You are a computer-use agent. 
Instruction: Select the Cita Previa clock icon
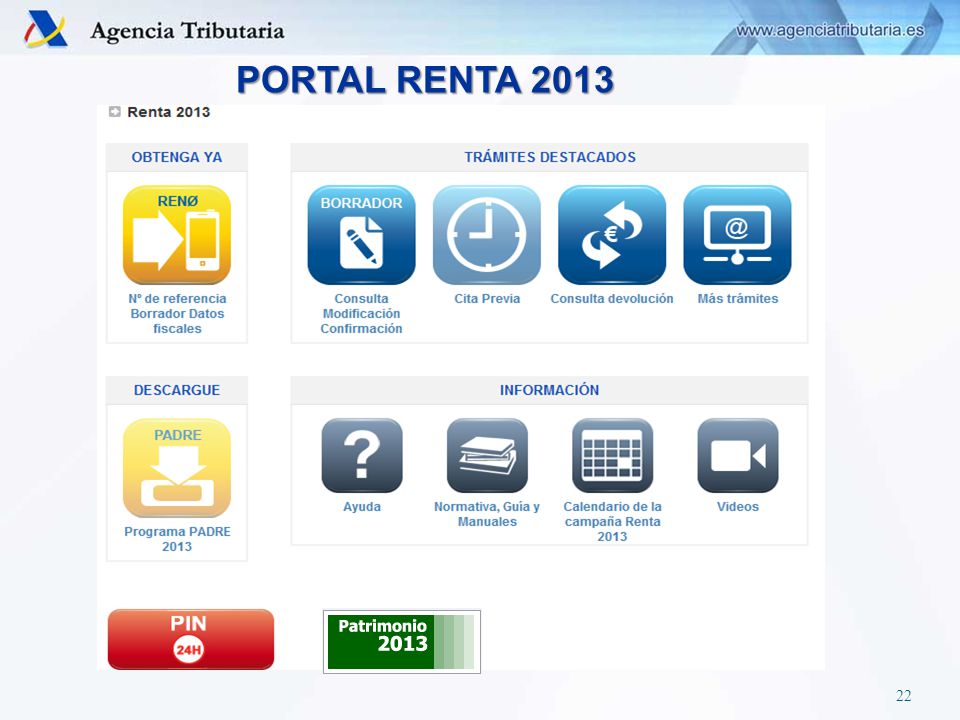[x=487, y=234]
